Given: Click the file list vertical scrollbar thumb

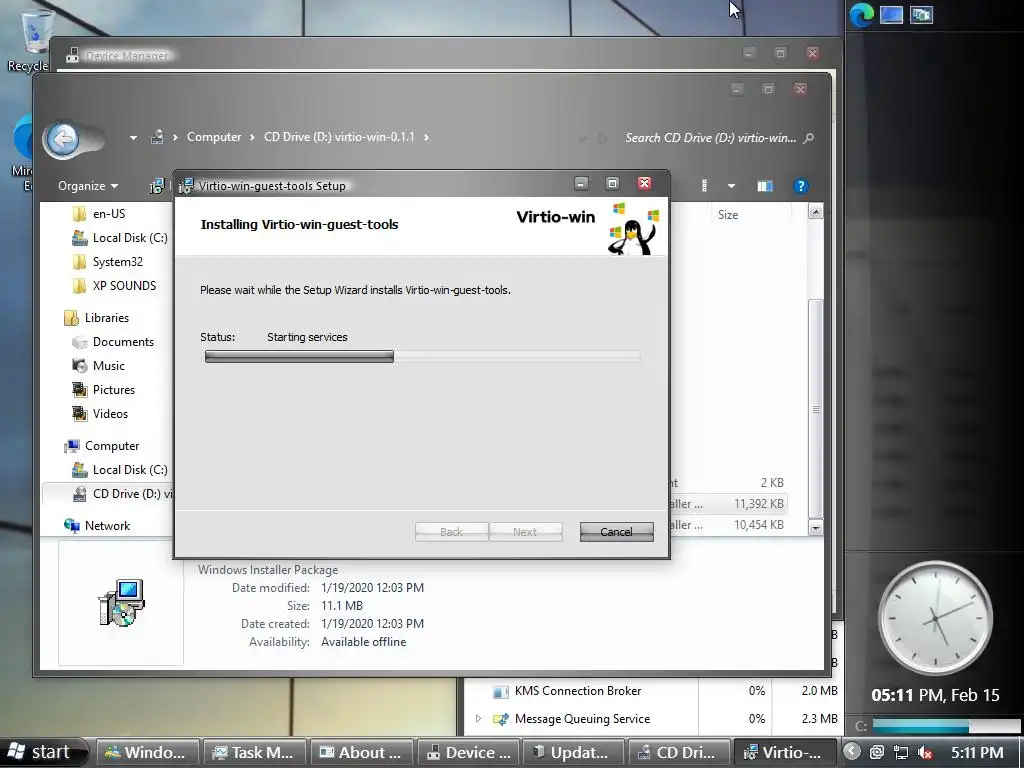Looking at the screenshot, I should (815, 408).
